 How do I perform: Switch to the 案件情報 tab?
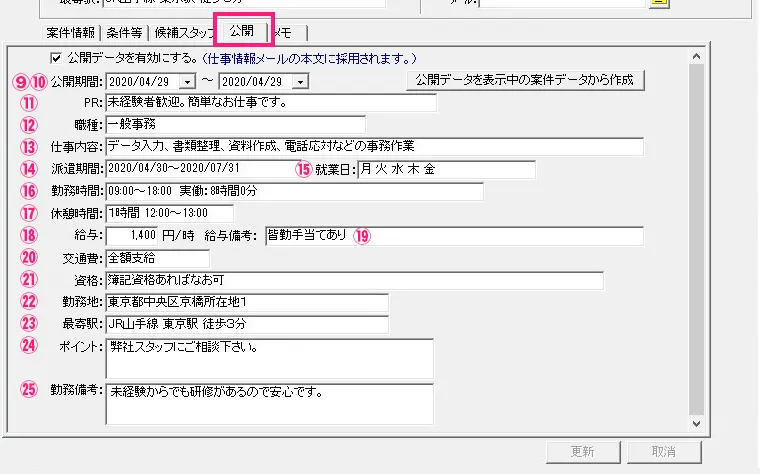point(70,32)
